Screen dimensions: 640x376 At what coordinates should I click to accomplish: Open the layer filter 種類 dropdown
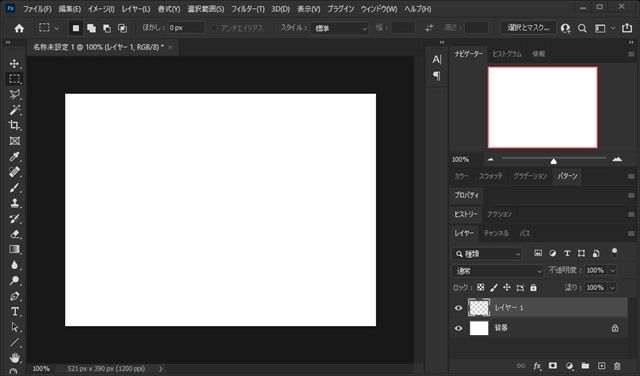click(487, 254)
